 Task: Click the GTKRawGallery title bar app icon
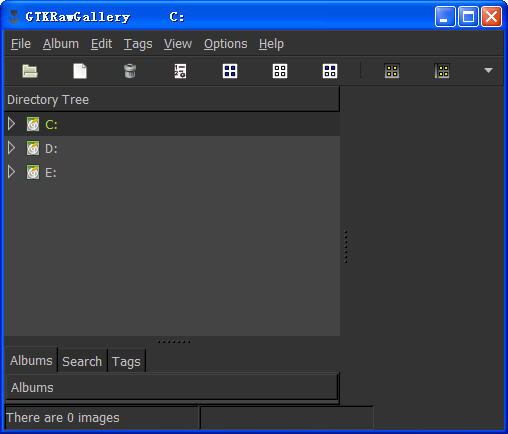(x=14, y=17)
